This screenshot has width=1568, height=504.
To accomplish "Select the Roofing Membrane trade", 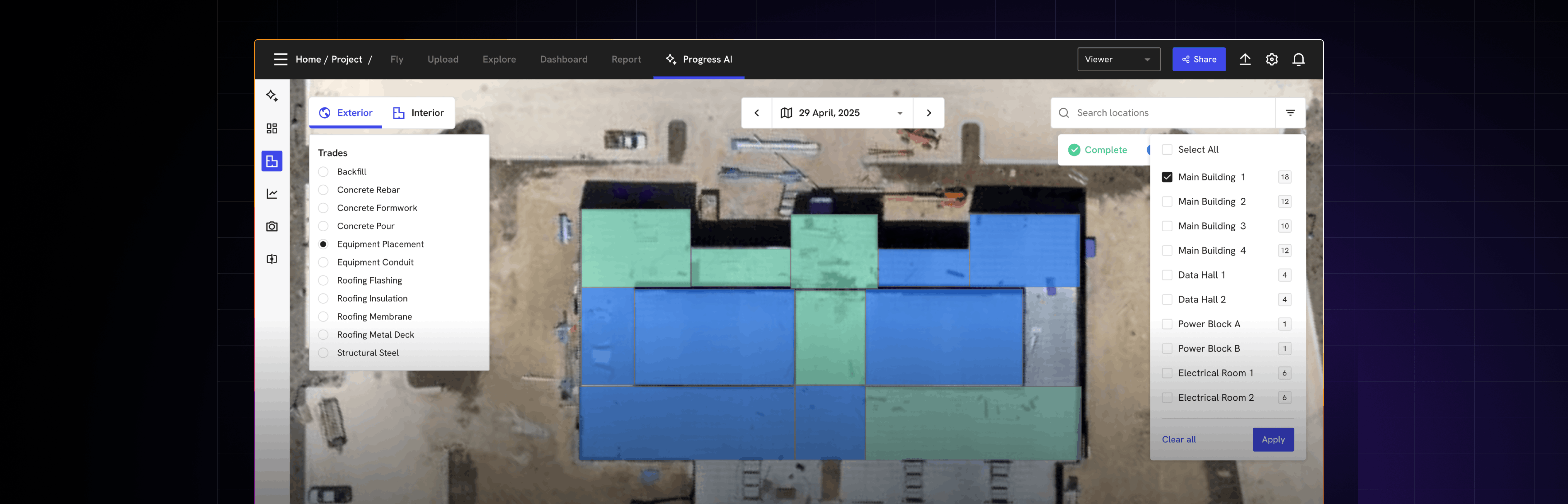I will click(323, 316).
